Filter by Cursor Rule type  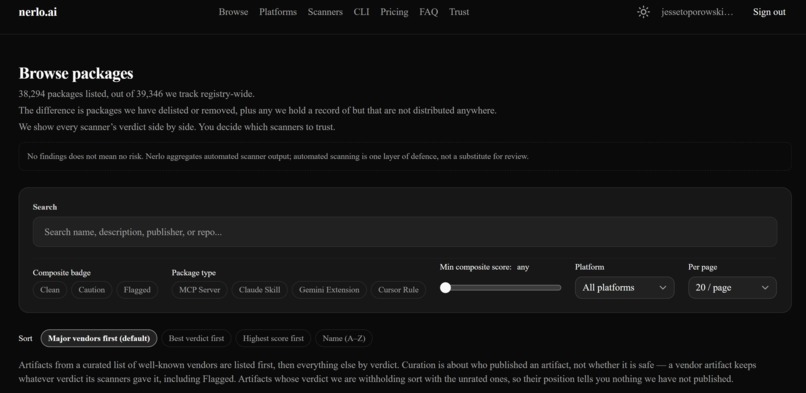tap(398, 290)
